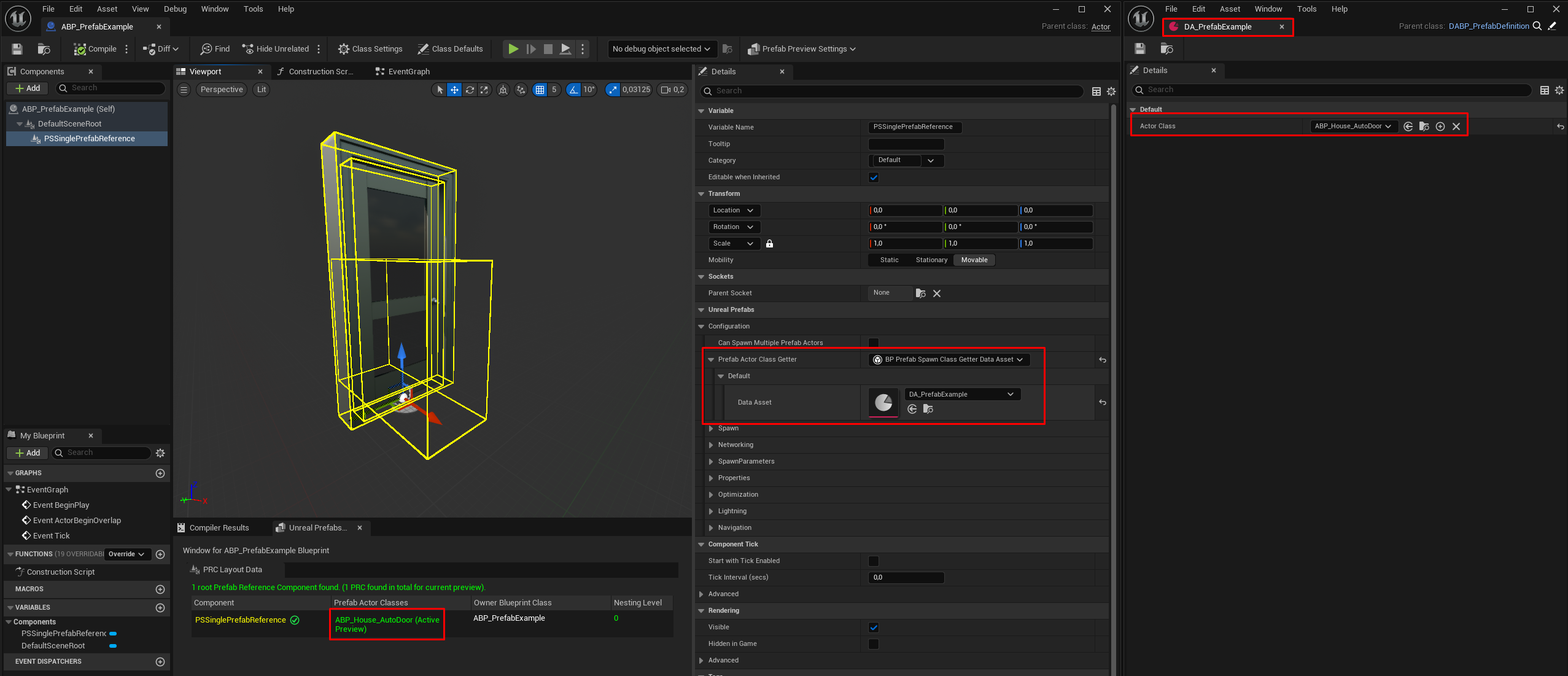Toggle the Visible checkbox
The height and width of the screenshot is (676, 1568).
[874, 627]
